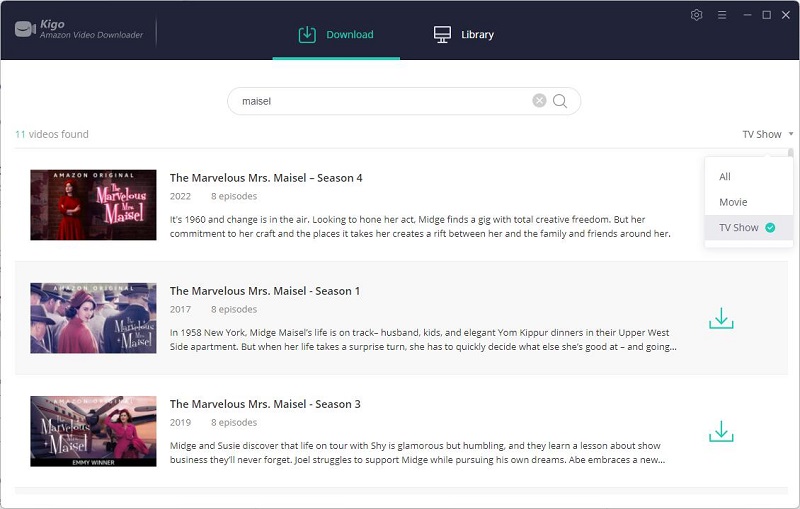Image resolution: width=800 pixels, height=509 pixels.
Task: Minimize the Kigo window
Action: pyautogui.click(x=747, y=15)
